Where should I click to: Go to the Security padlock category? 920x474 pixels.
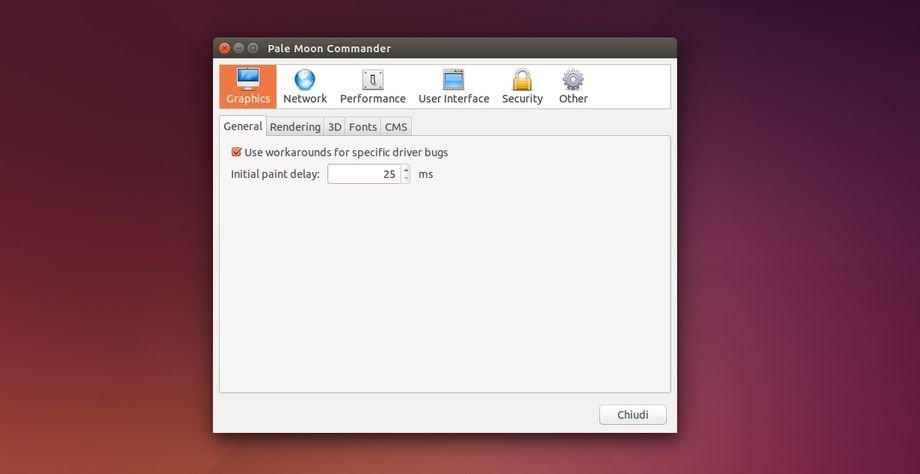pyautogui.click(x=522, y=87)
